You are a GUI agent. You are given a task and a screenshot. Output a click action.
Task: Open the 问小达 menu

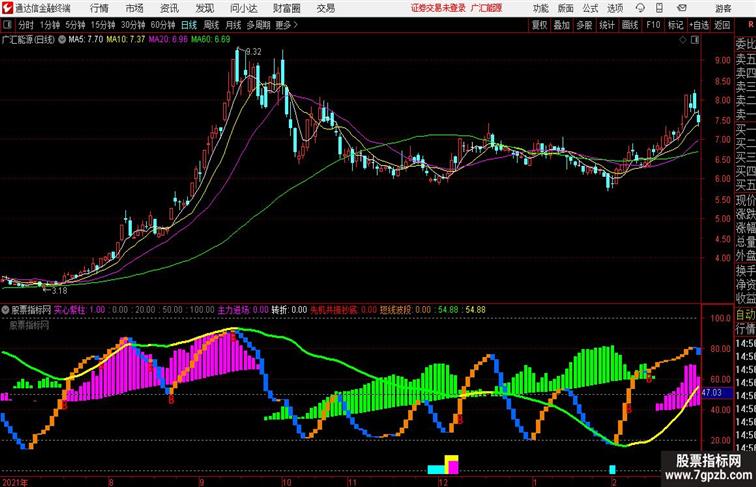click(243, 8)
